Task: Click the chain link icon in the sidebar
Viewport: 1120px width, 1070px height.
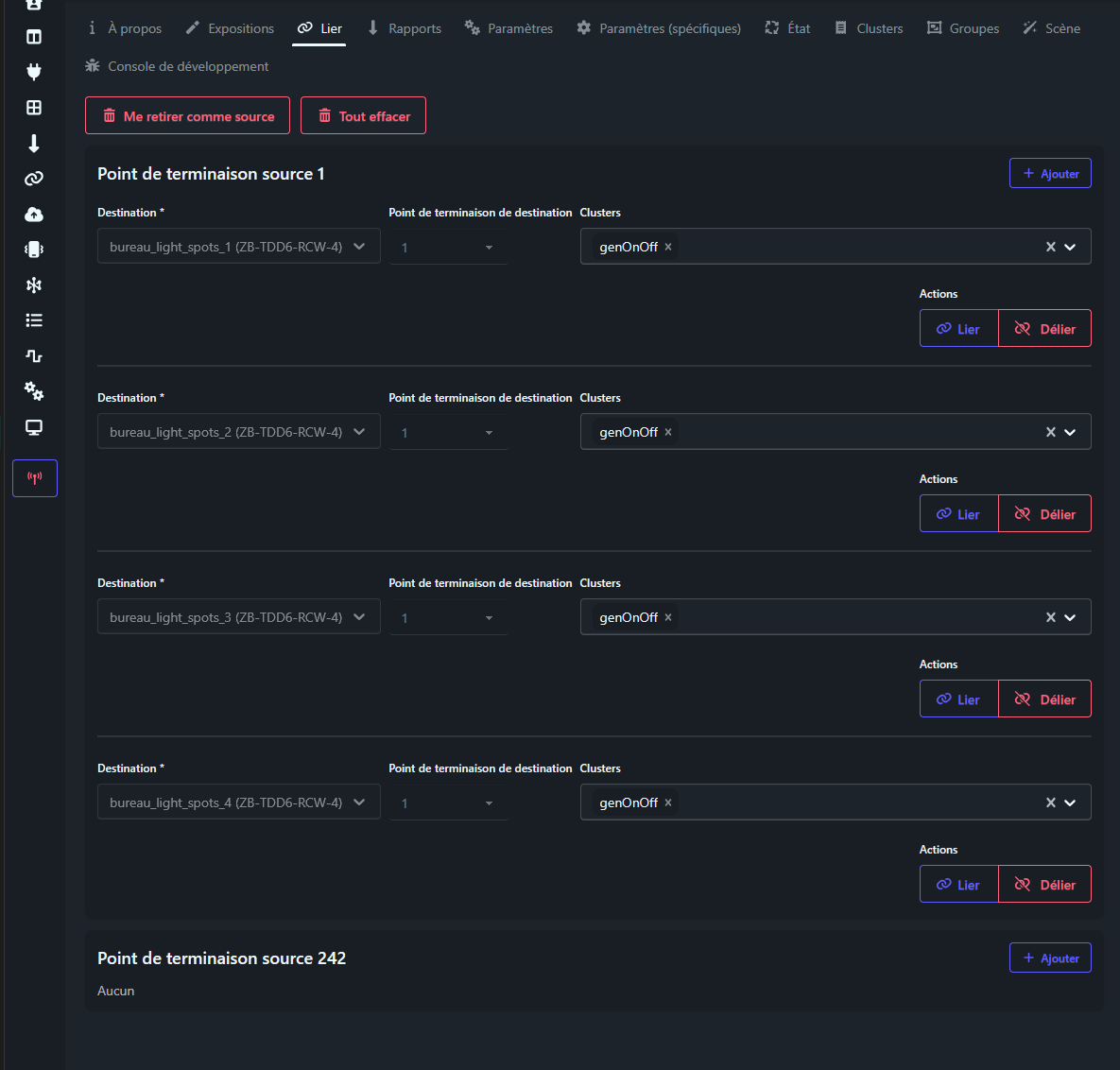Action: coord(34,179)
